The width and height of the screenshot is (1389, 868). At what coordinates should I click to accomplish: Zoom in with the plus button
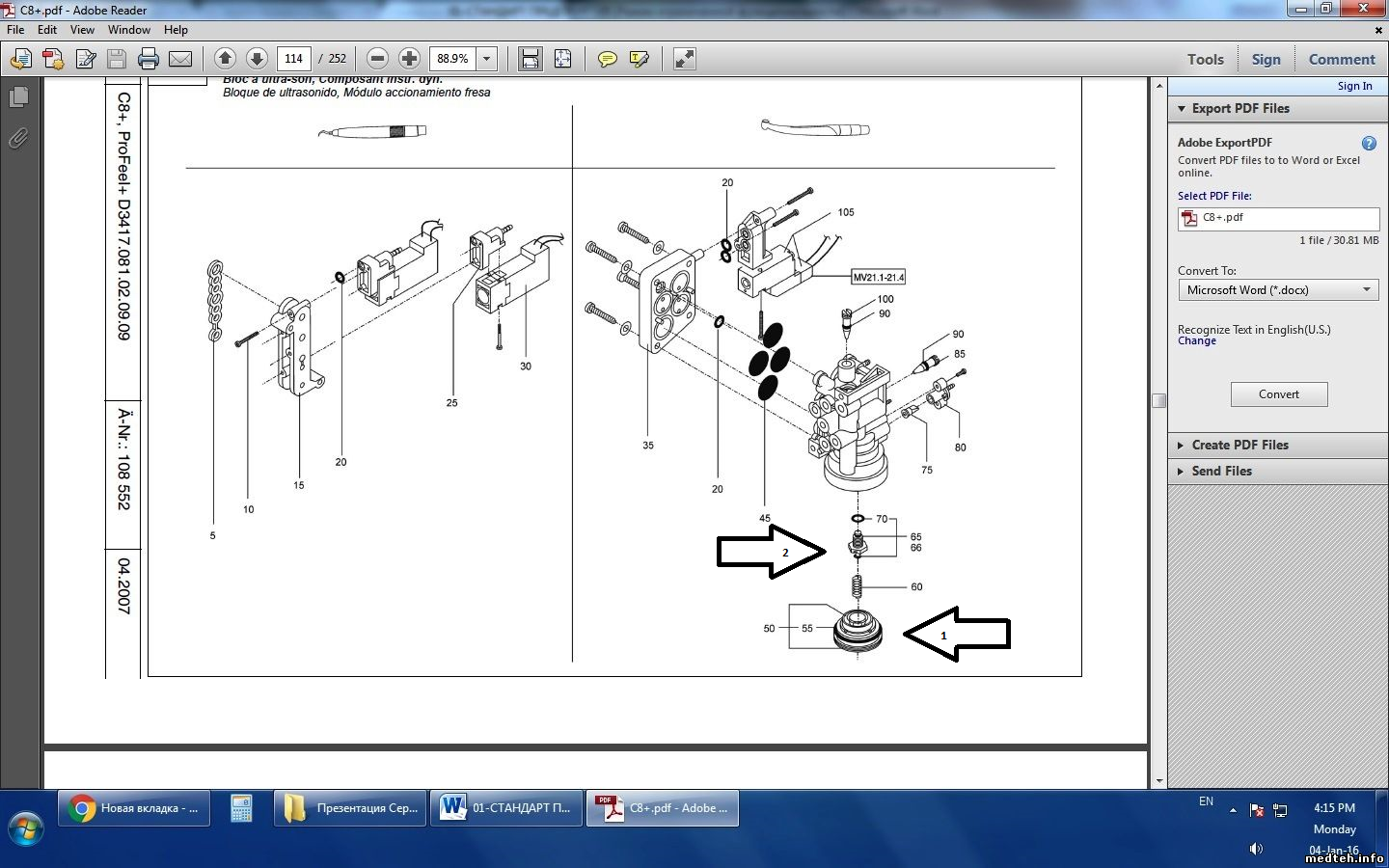click(x=409, y=59)
